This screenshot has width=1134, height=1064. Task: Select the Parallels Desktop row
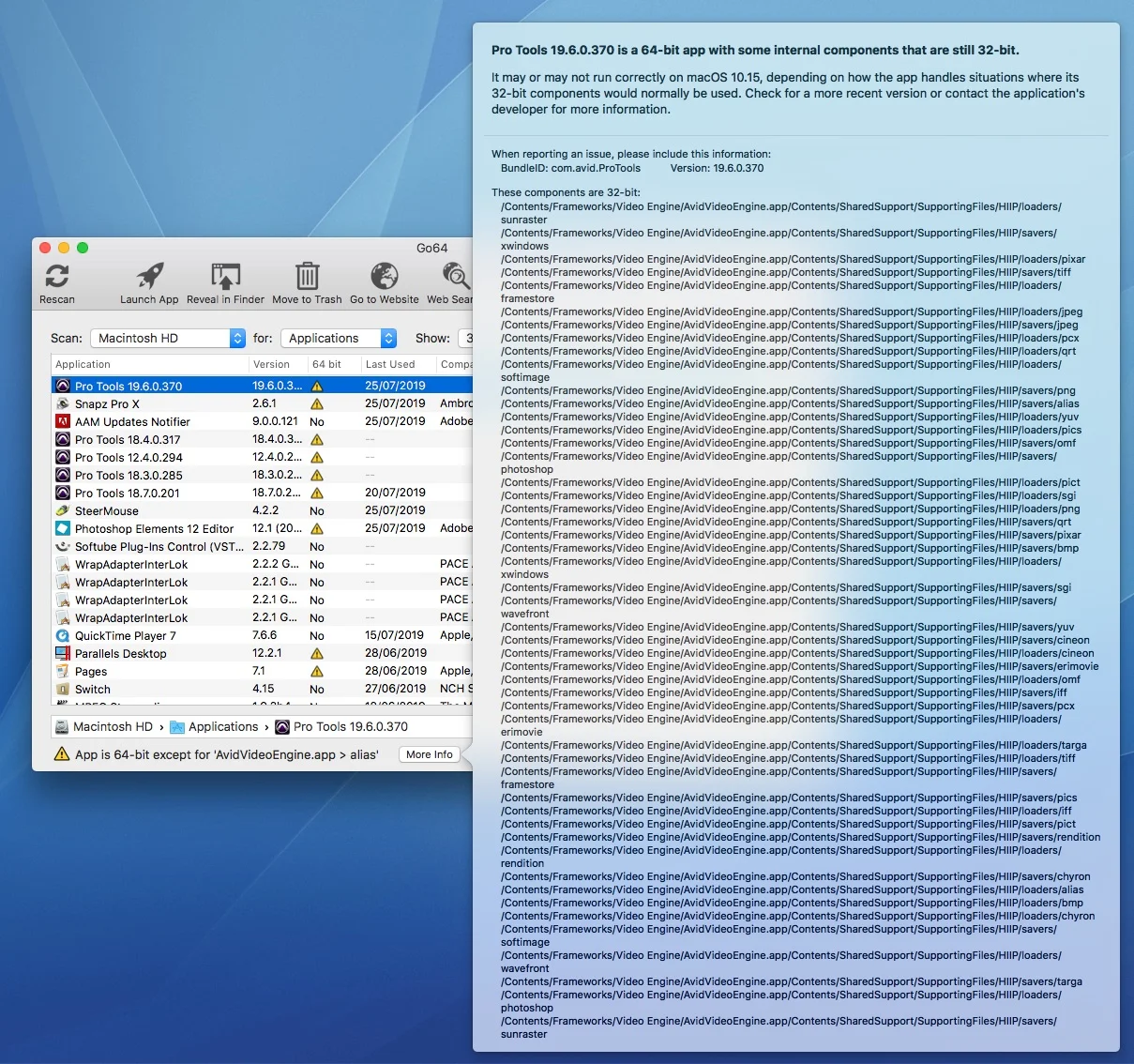(x=262, y=653)
